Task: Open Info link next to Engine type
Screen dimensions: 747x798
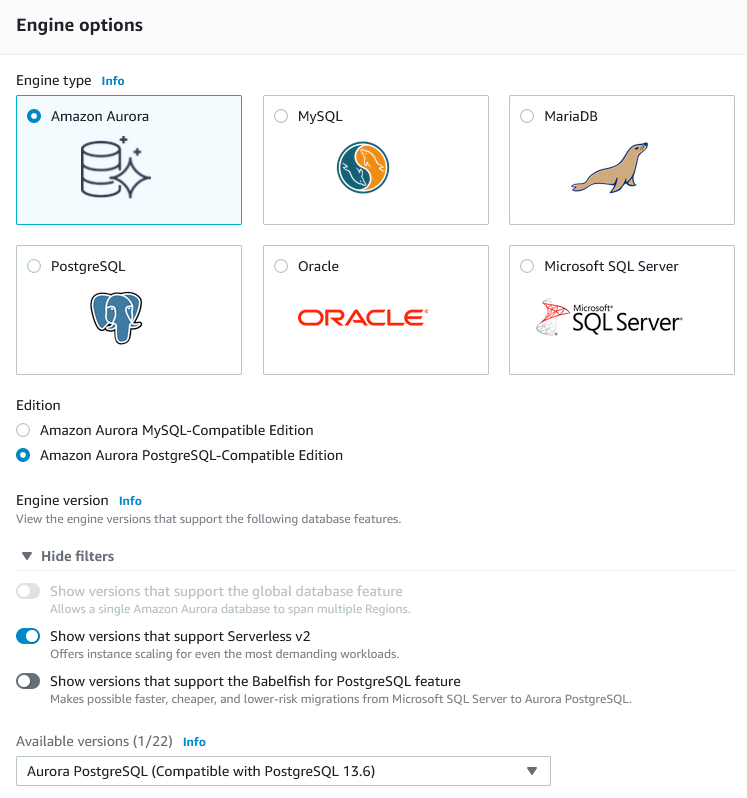Action: tap(113, 81)
